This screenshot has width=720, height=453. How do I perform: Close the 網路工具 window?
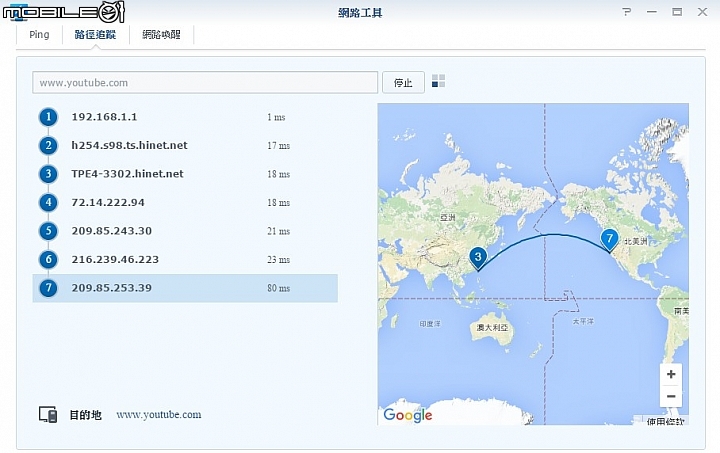[702, 12]
